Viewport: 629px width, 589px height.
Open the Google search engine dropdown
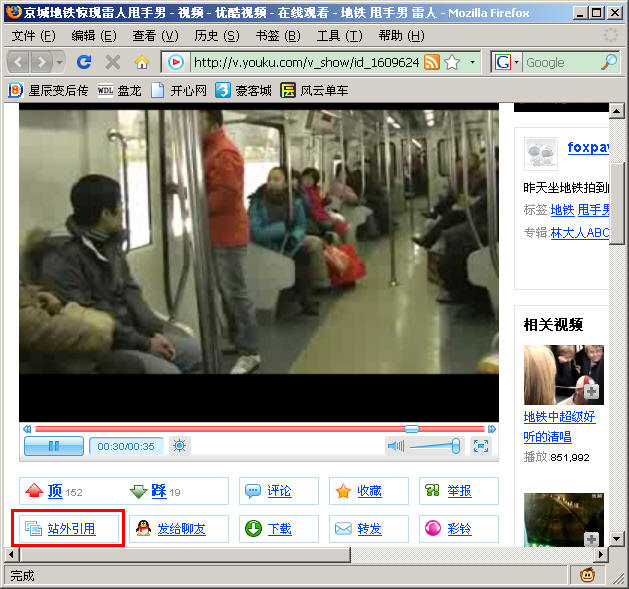coord(508,62)
